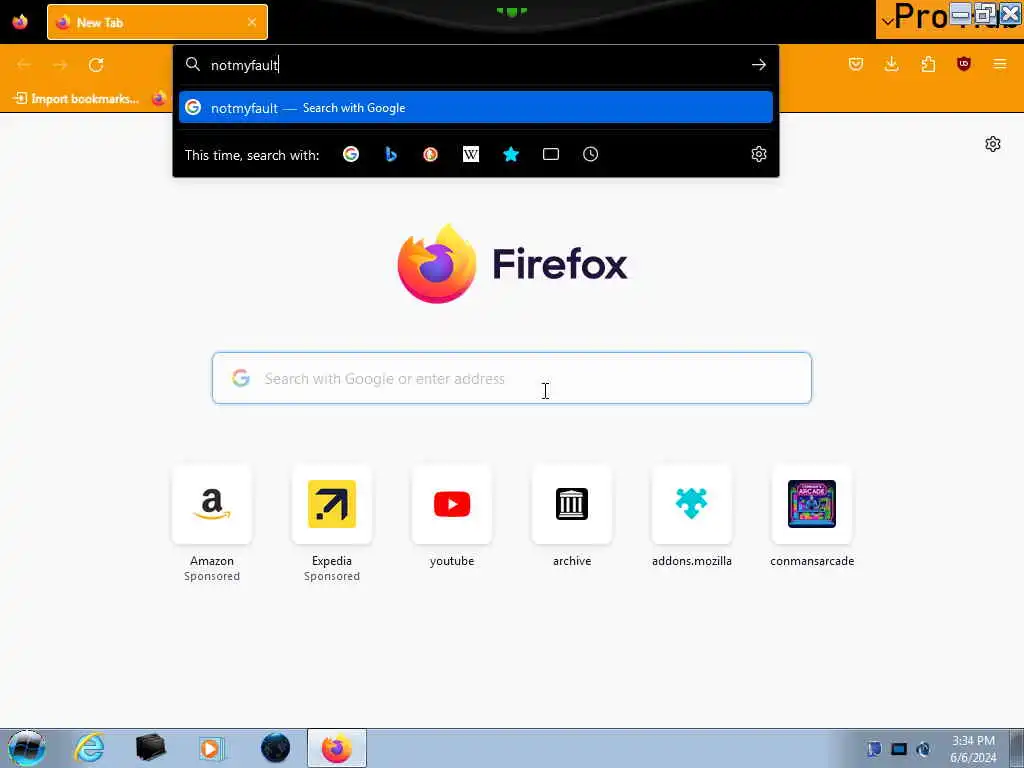
Task: Click the blue flag tray icon
Action: [874, 749]
